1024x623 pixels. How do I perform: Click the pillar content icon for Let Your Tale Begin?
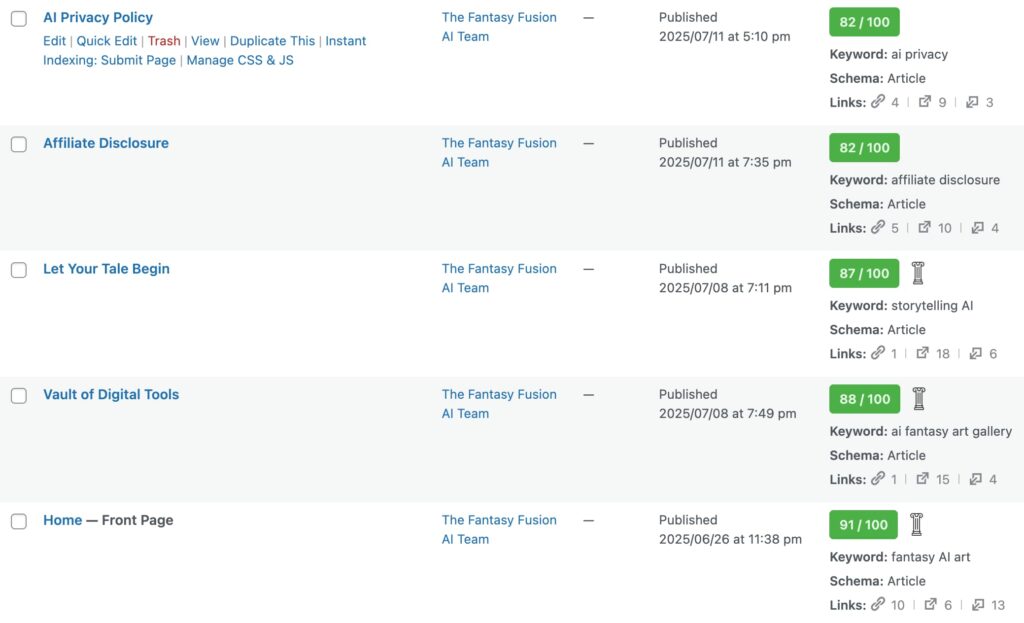point(918,273)
